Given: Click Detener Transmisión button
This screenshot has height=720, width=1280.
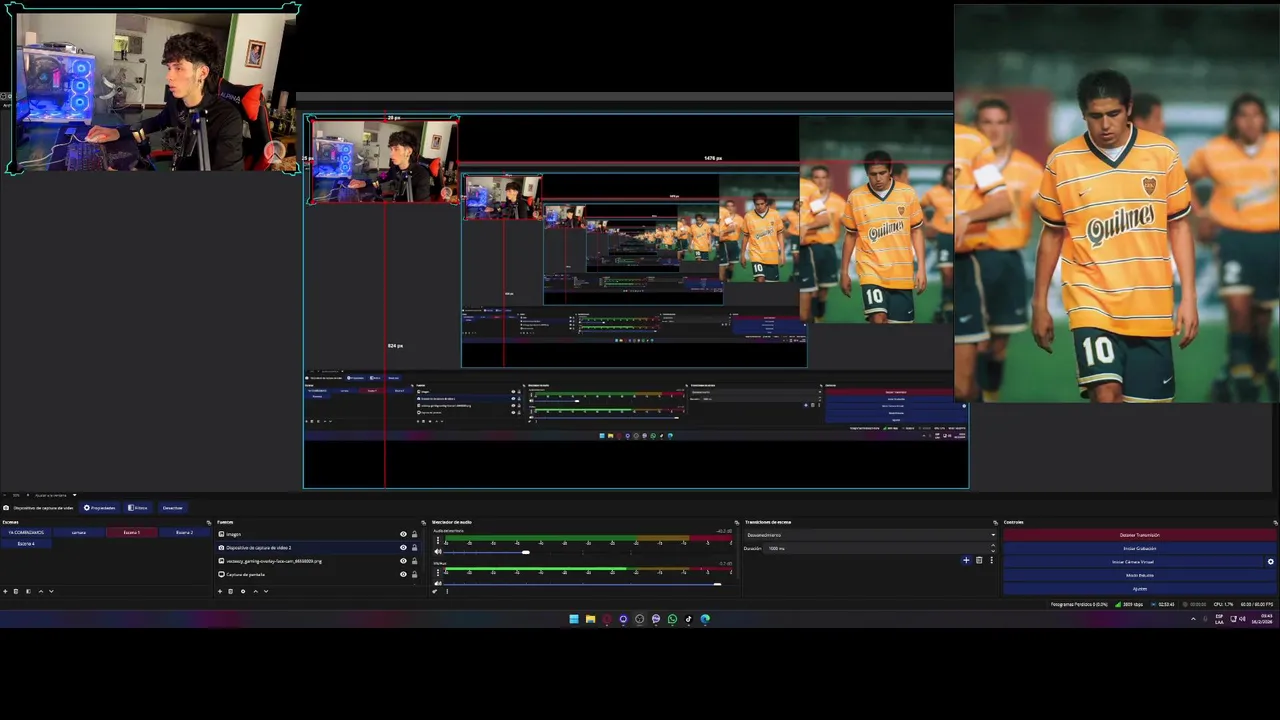Looking at the screenshot, I should (x=1140, y=535).
